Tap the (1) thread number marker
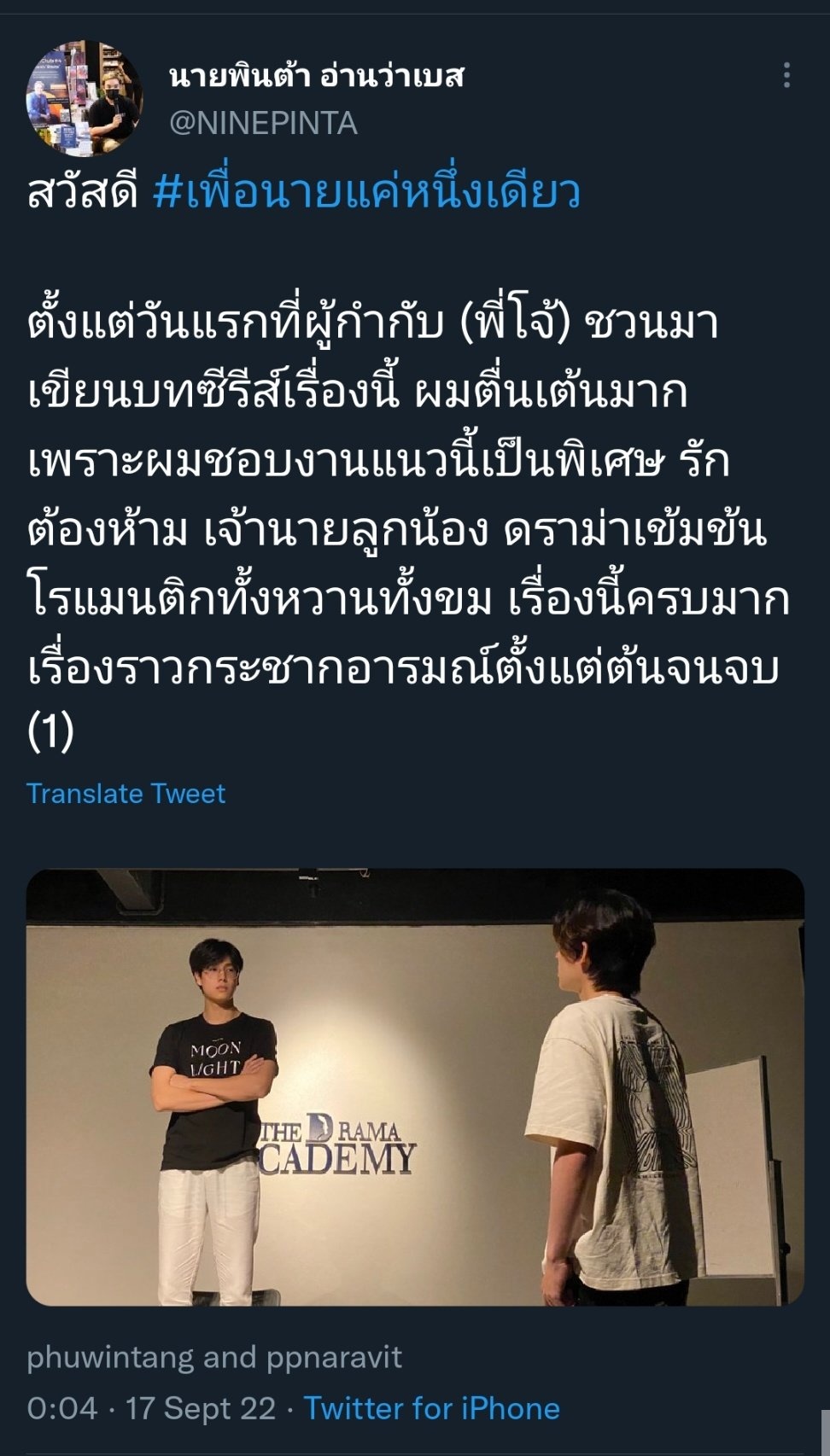830x1456 pixels. coord(51,731)
